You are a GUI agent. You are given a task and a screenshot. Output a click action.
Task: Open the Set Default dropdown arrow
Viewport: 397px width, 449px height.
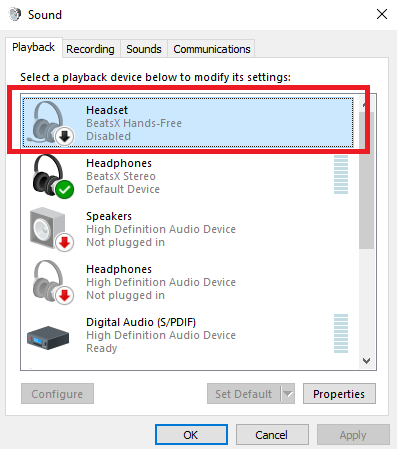(x=288, y=394)
